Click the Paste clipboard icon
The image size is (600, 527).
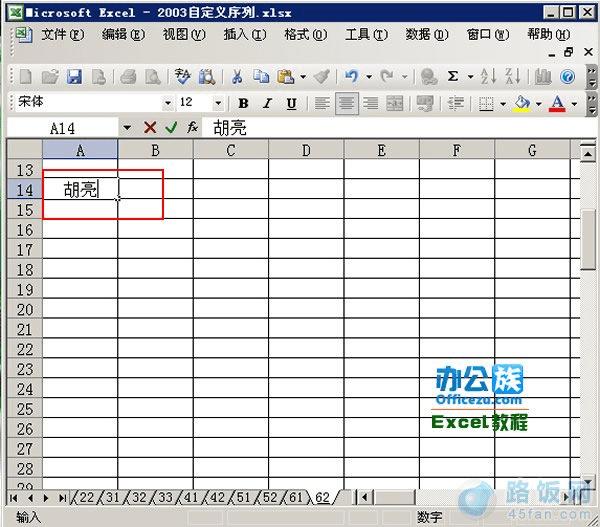(x=286, y=77)
